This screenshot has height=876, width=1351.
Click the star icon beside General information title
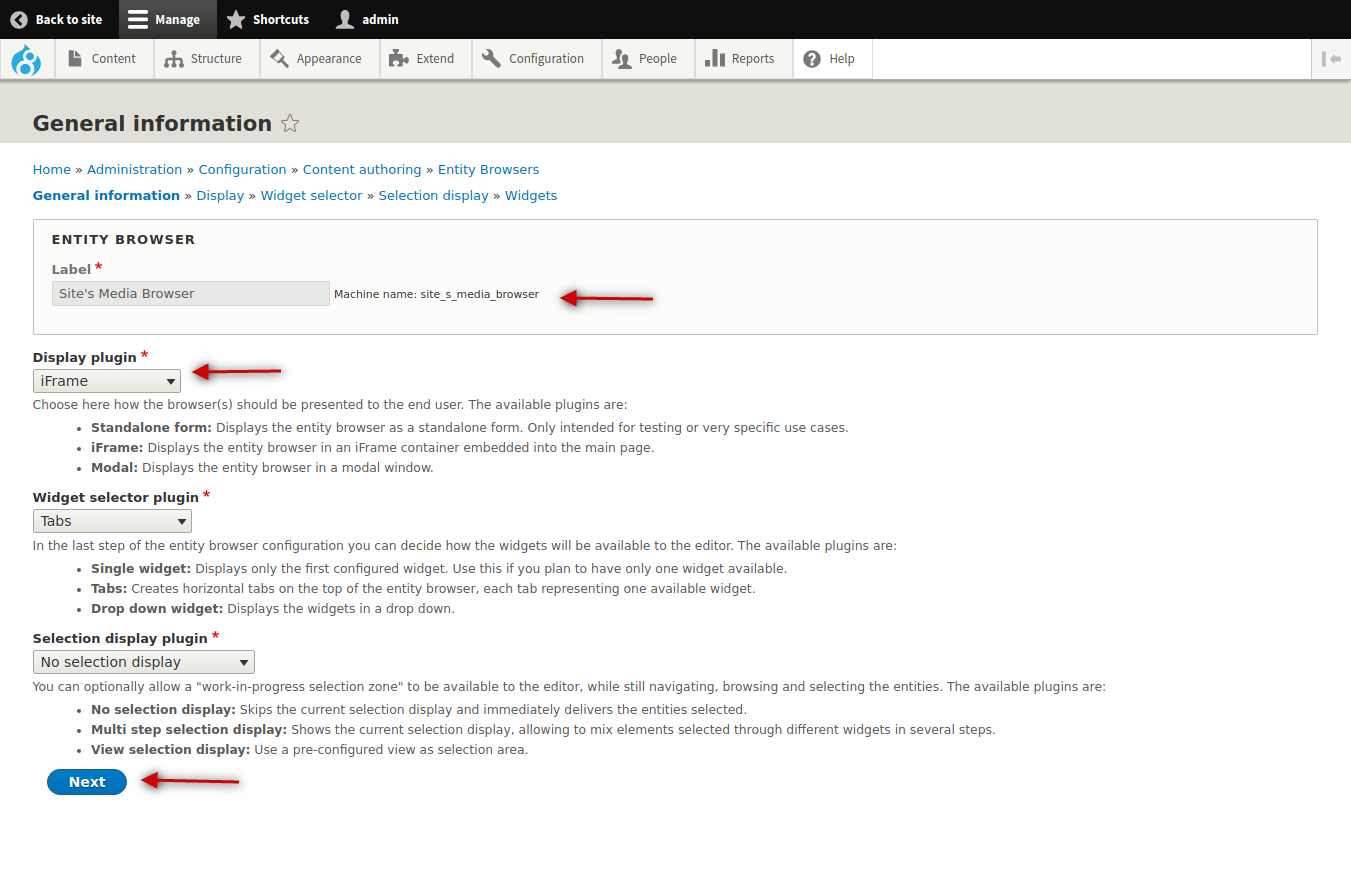pyautogui.click(x=290, y=124)
